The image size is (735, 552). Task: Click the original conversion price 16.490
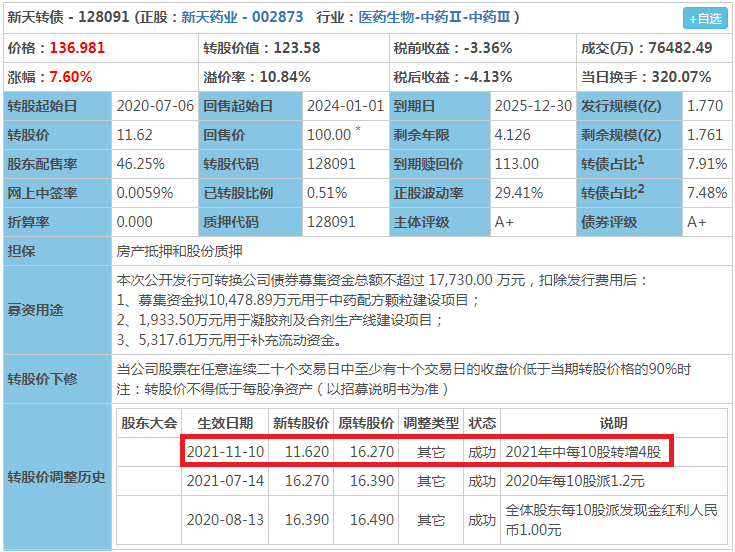tap(372, 520)
